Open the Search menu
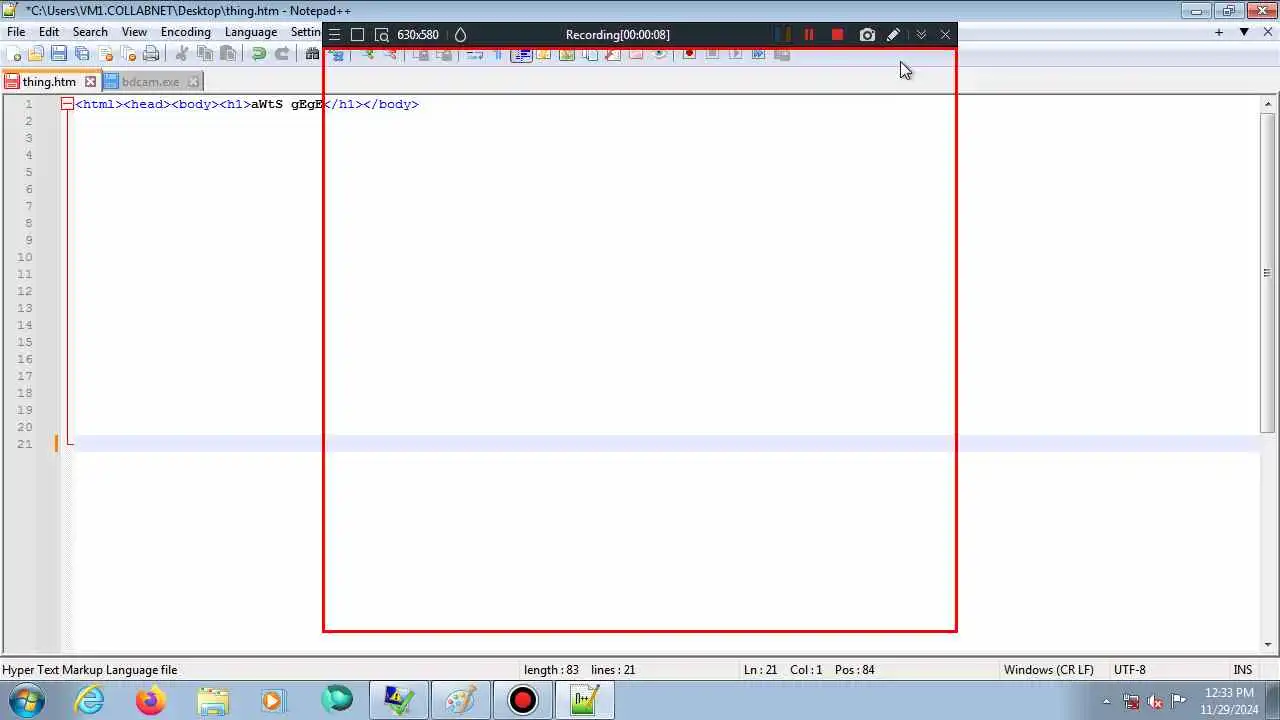The height and width of the screenshot is (720, 1280). tap(90, 32)
